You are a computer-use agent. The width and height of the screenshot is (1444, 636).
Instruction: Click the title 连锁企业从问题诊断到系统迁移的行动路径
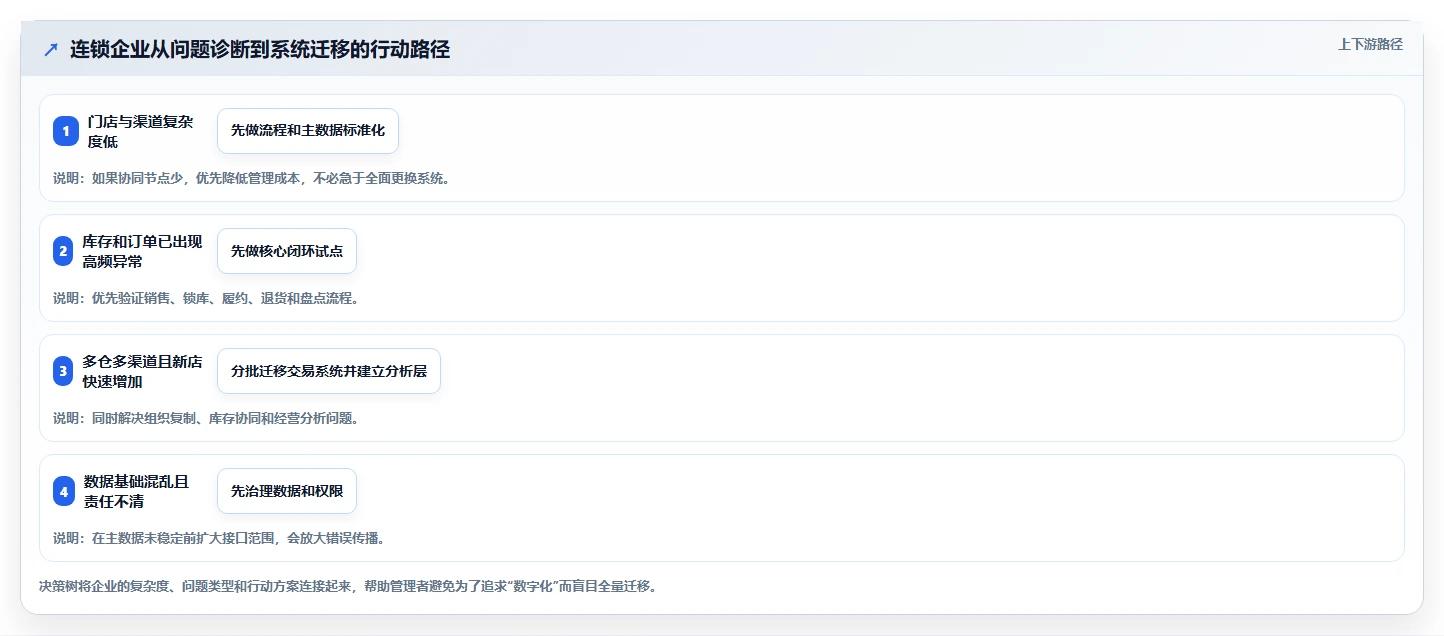point(259,49)
